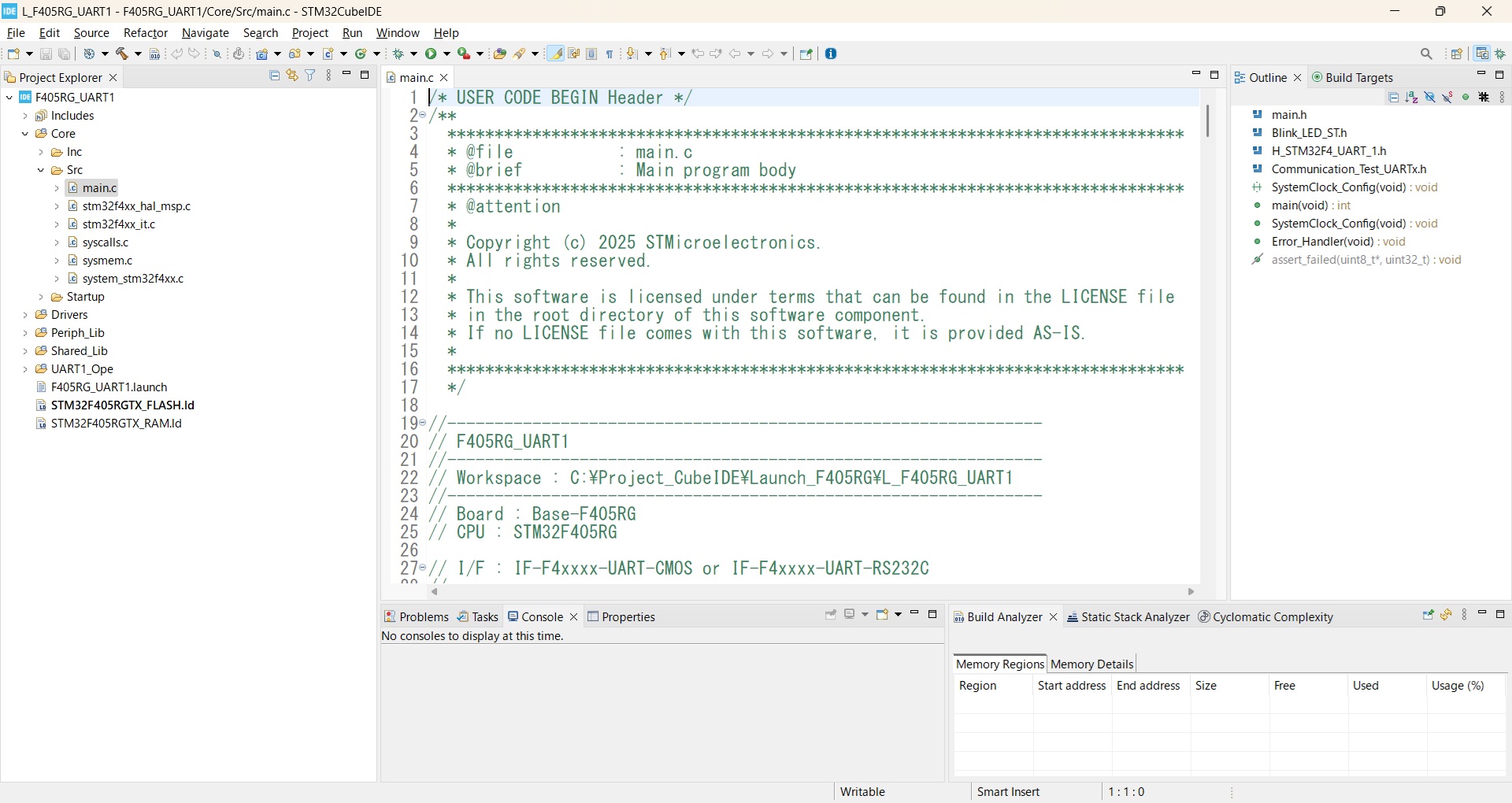Screen dimensions: 1512x803
Task: Switch to the Memory Details tab
Action: click(x=1091, y=664)
